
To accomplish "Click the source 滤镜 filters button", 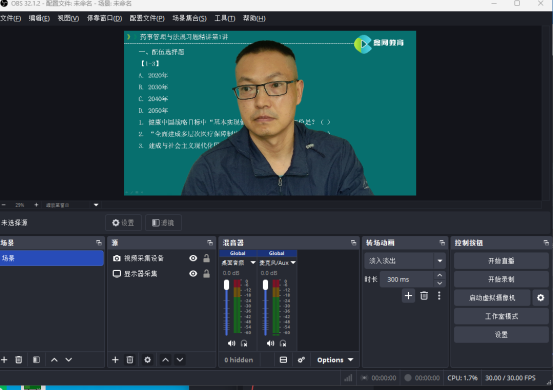I will pyautogui.click(x=163, y=223).
